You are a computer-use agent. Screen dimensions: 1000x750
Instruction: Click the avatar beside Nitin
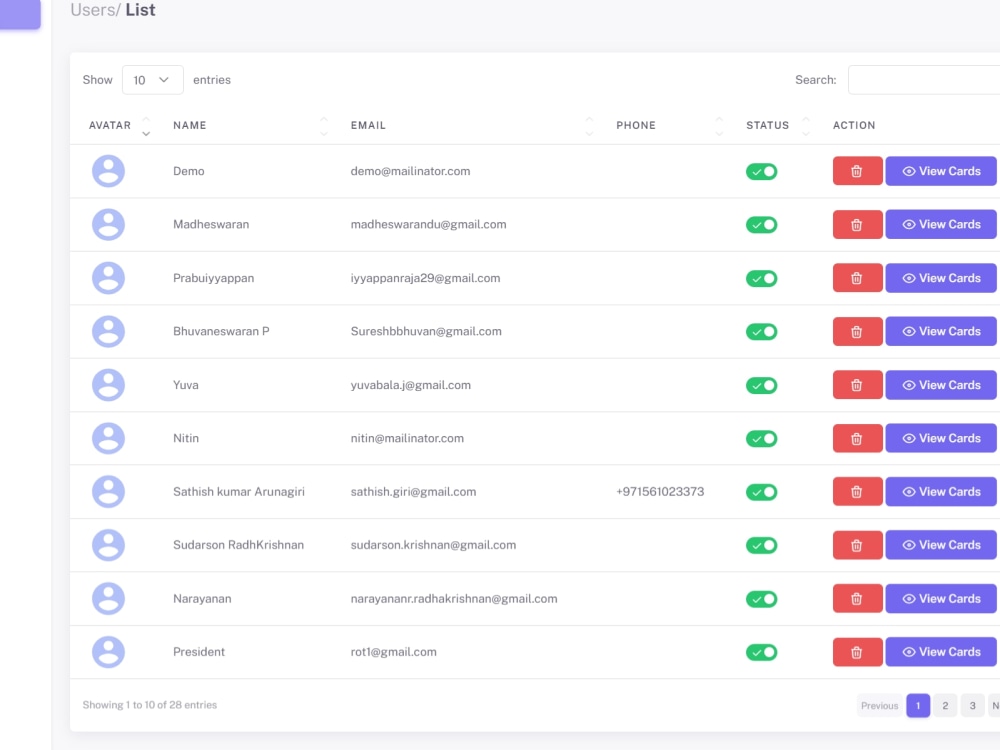click(108, 438)
